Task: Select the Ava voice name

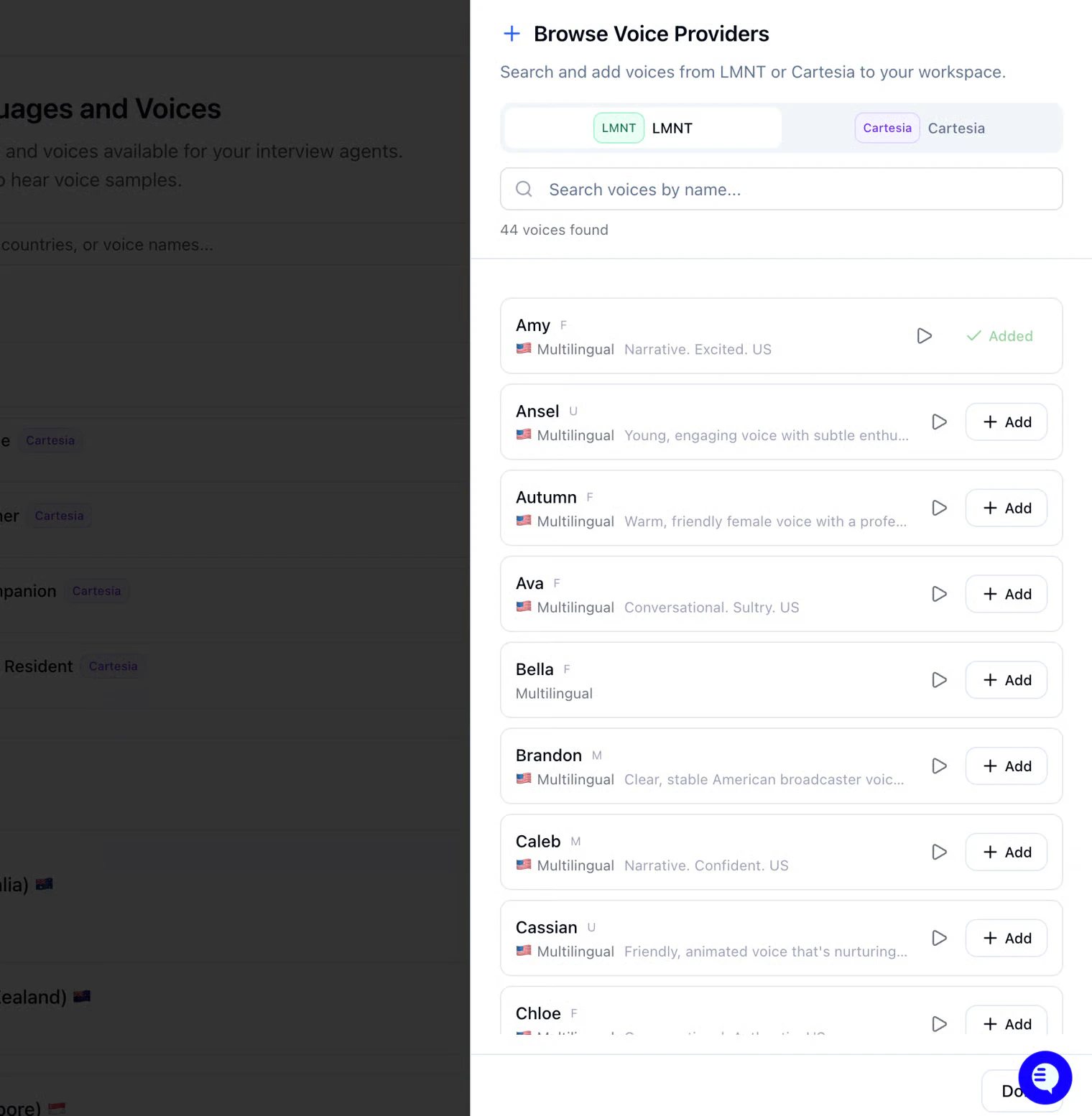Action: 529,584
